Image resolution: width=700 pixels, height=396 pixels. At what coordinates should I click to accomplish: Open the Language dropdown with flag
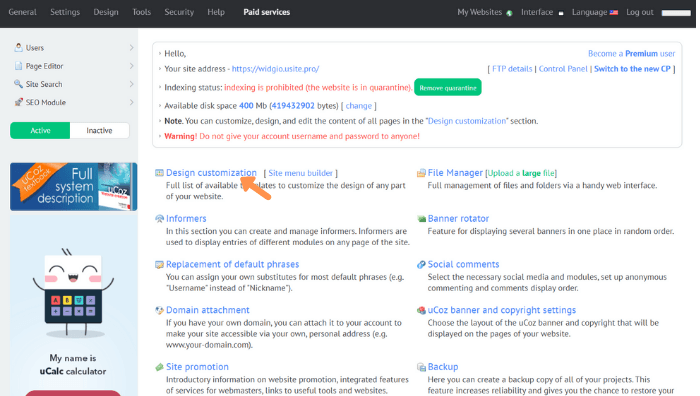[x=595, y=12]
